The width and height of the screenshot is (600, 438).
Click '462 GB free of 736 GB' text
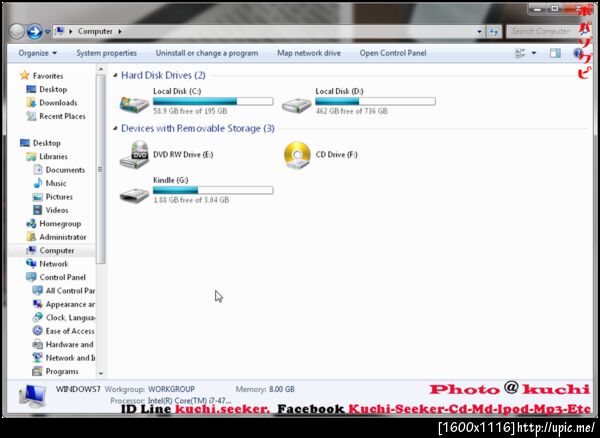(x=351, y=111)
